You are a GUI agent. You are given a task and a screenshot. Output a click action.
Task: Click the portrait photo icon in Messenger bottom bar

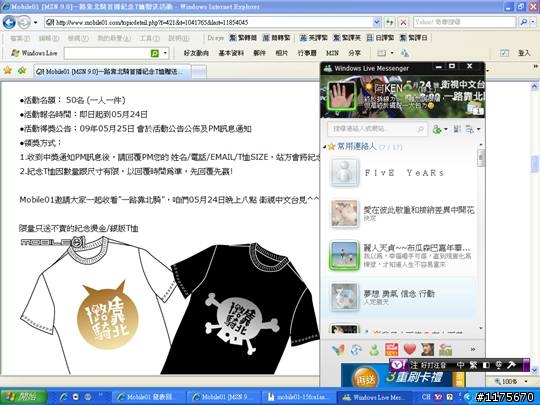point(427,350)
